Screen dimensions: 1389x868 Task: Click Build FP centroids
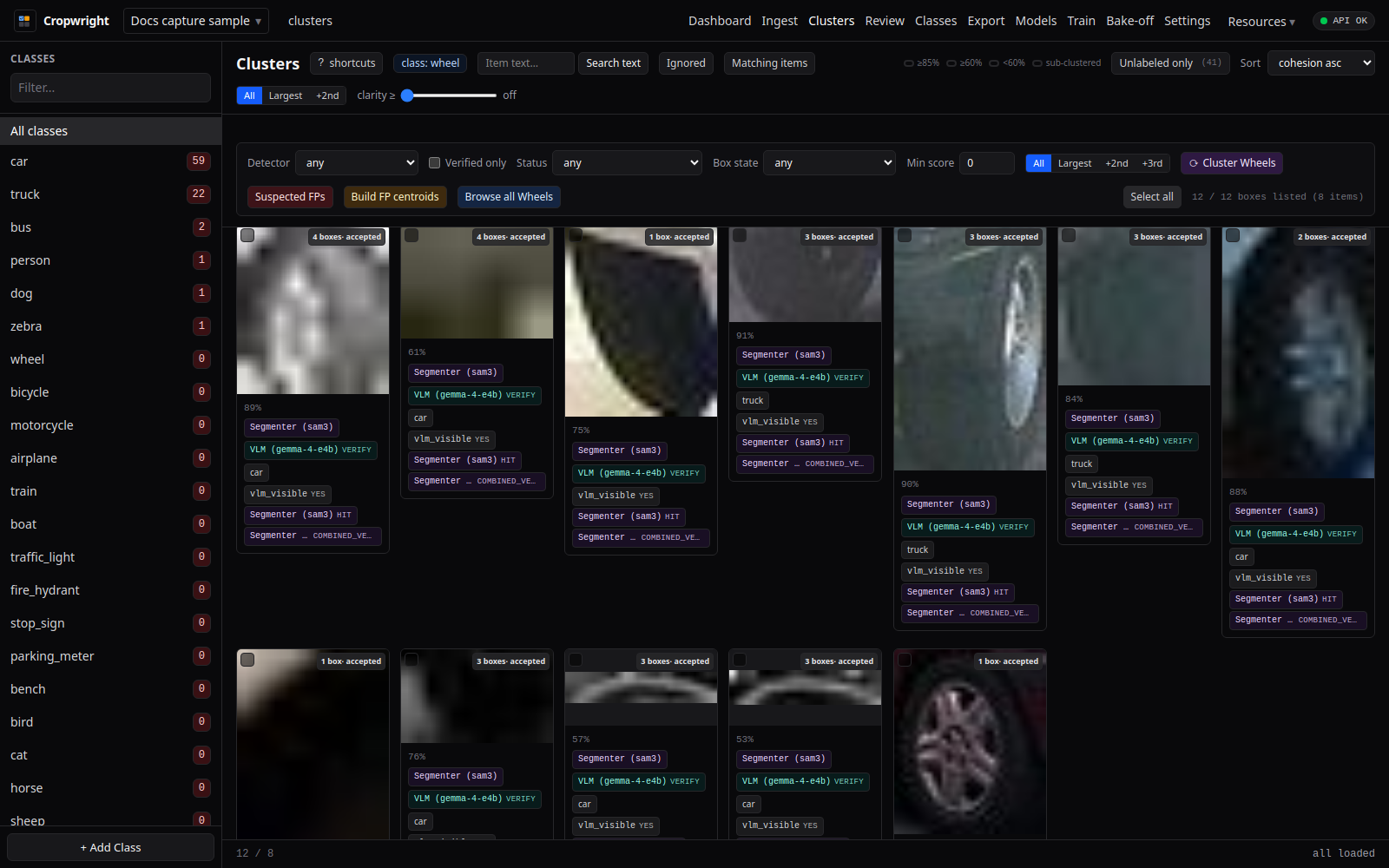(x=395, y=197)
